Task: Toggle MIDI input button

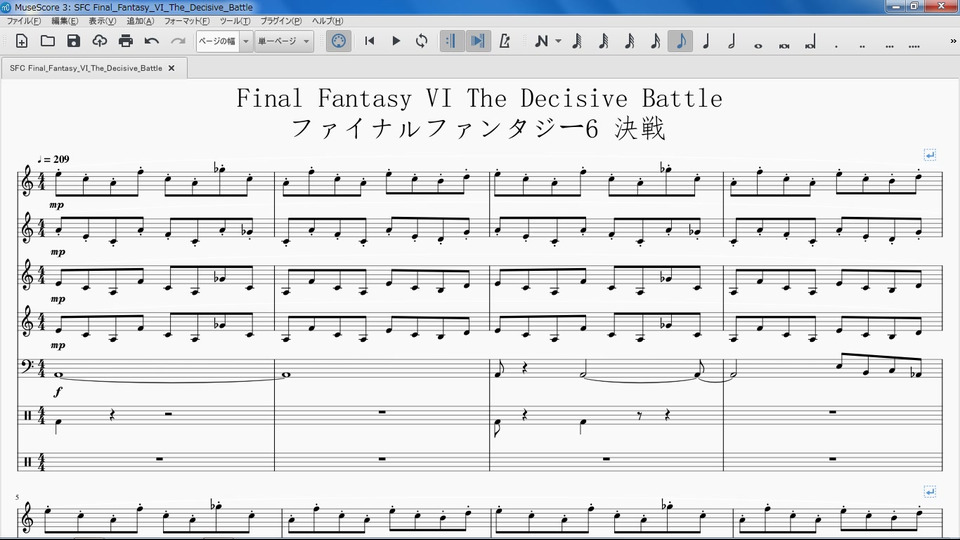Action: tap(338, 41)
